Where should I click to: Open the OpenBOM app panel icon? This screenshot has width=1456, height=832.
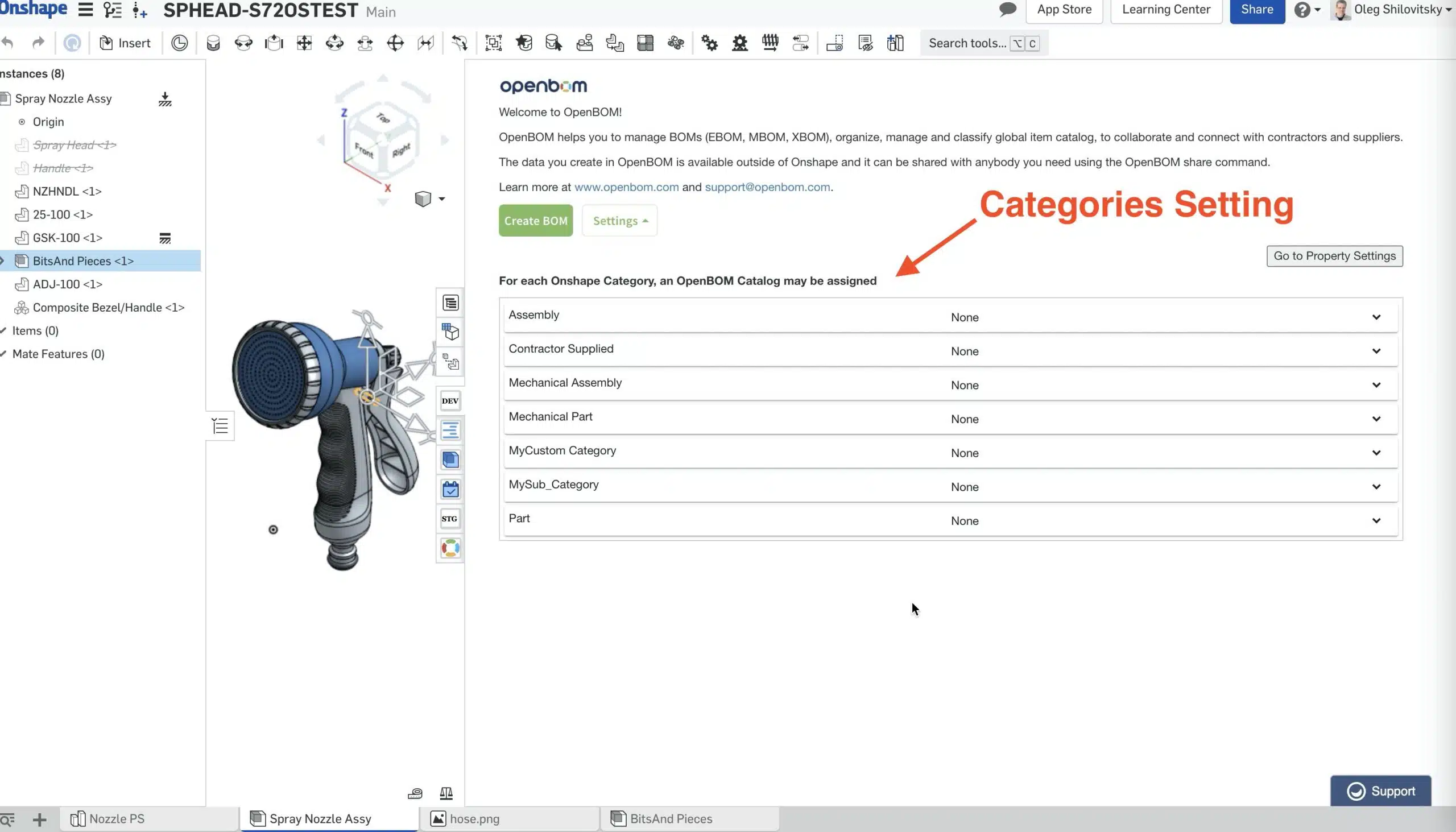point(451,548)
